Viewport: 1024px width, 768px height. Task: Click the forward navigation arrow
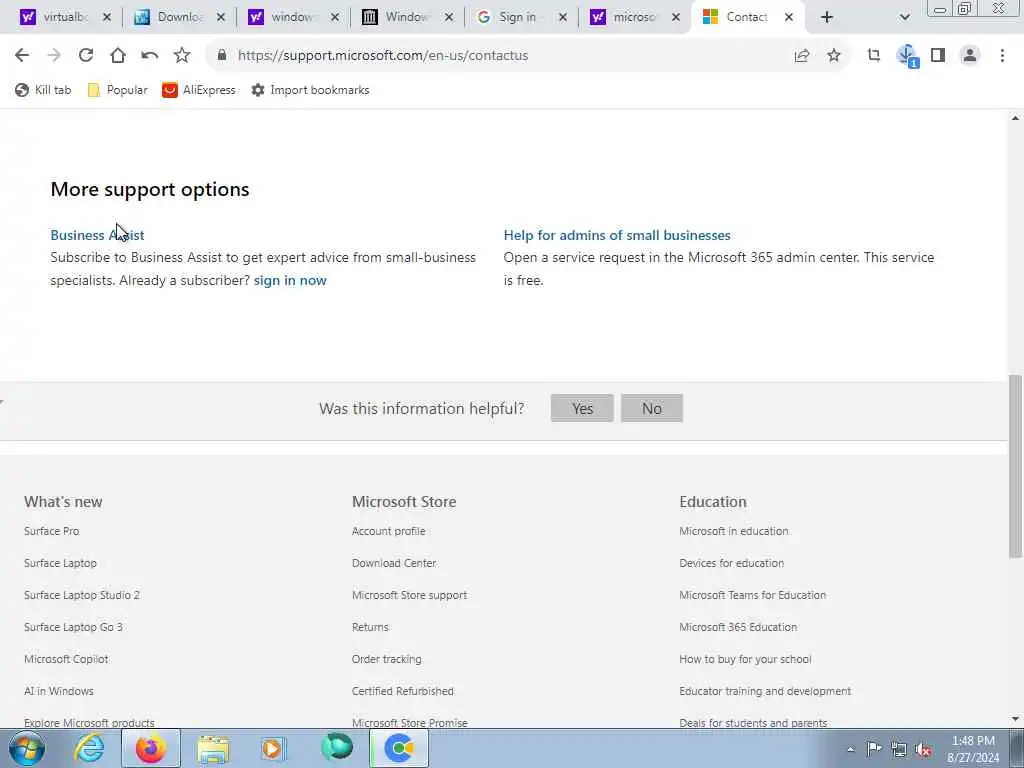tap(54, 56)
